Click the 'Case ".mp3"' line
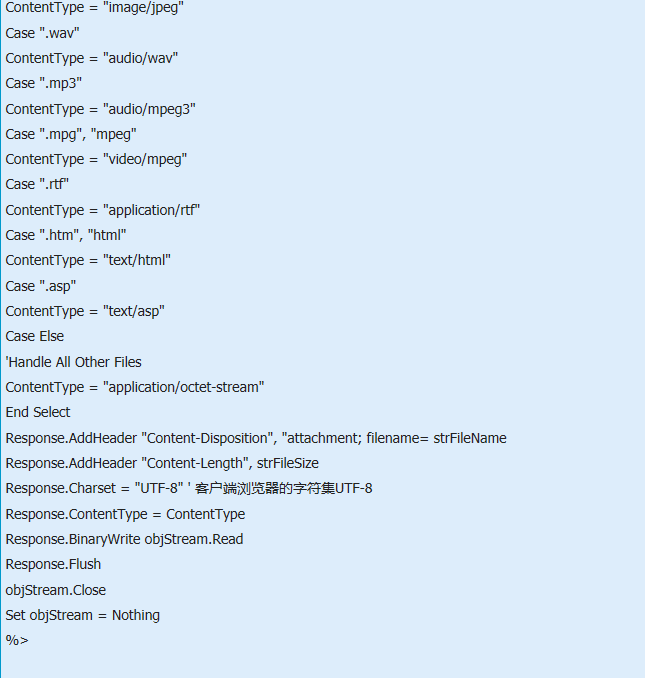Viewport: 645px width, 678px height. (x=44, y=83)
